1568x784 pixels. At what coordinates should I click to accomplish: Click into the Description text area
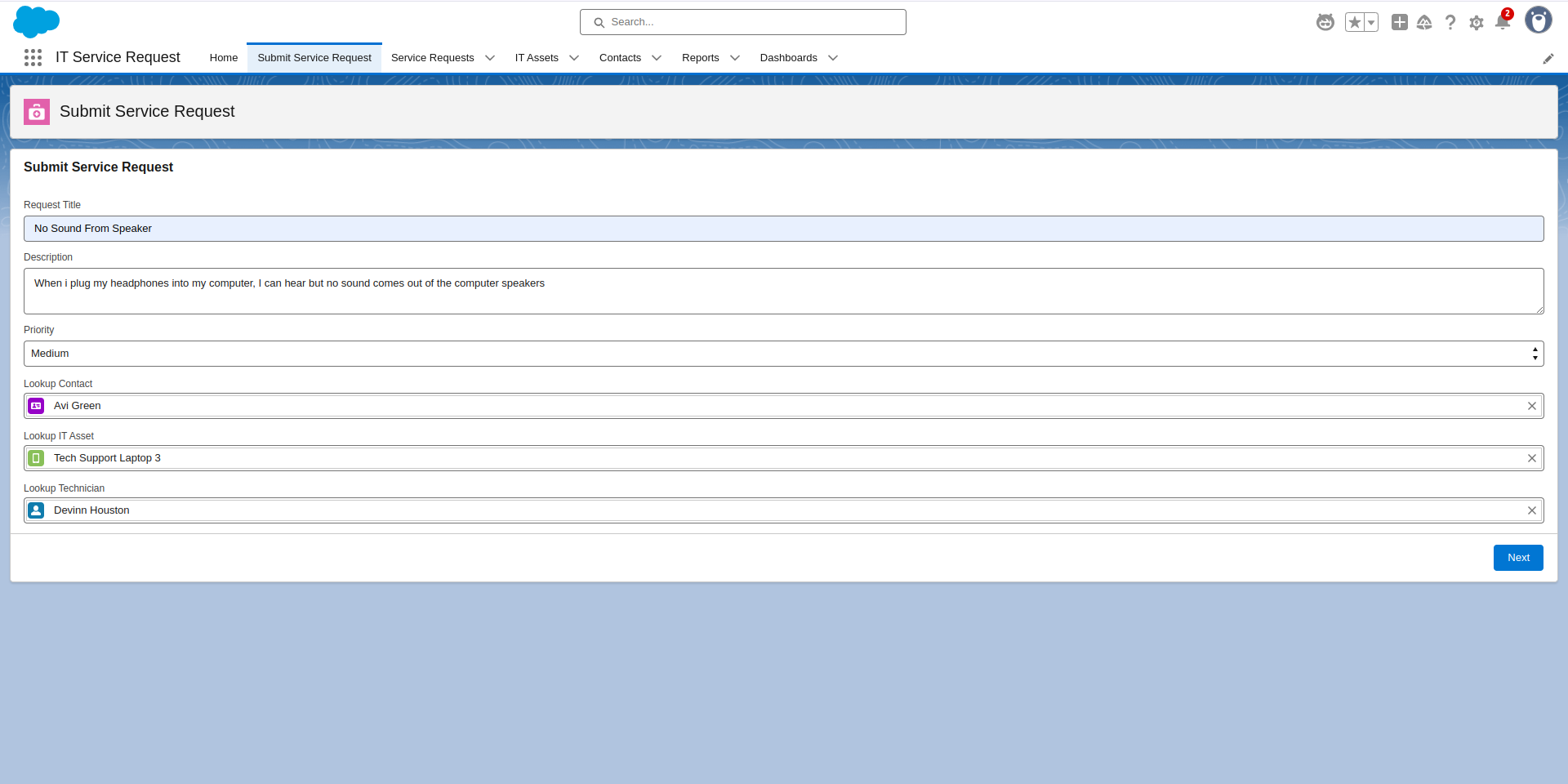pos(784,291)
